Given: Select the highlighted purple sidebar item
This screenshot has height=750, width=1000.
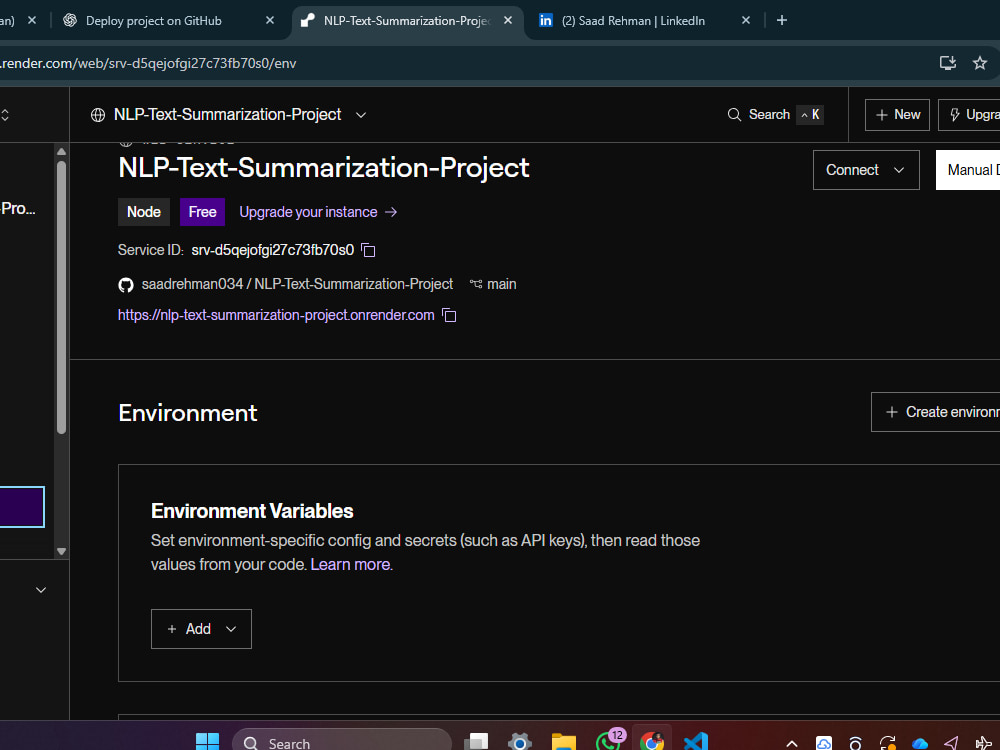Looking at the screenshot, I should (22, 507).
